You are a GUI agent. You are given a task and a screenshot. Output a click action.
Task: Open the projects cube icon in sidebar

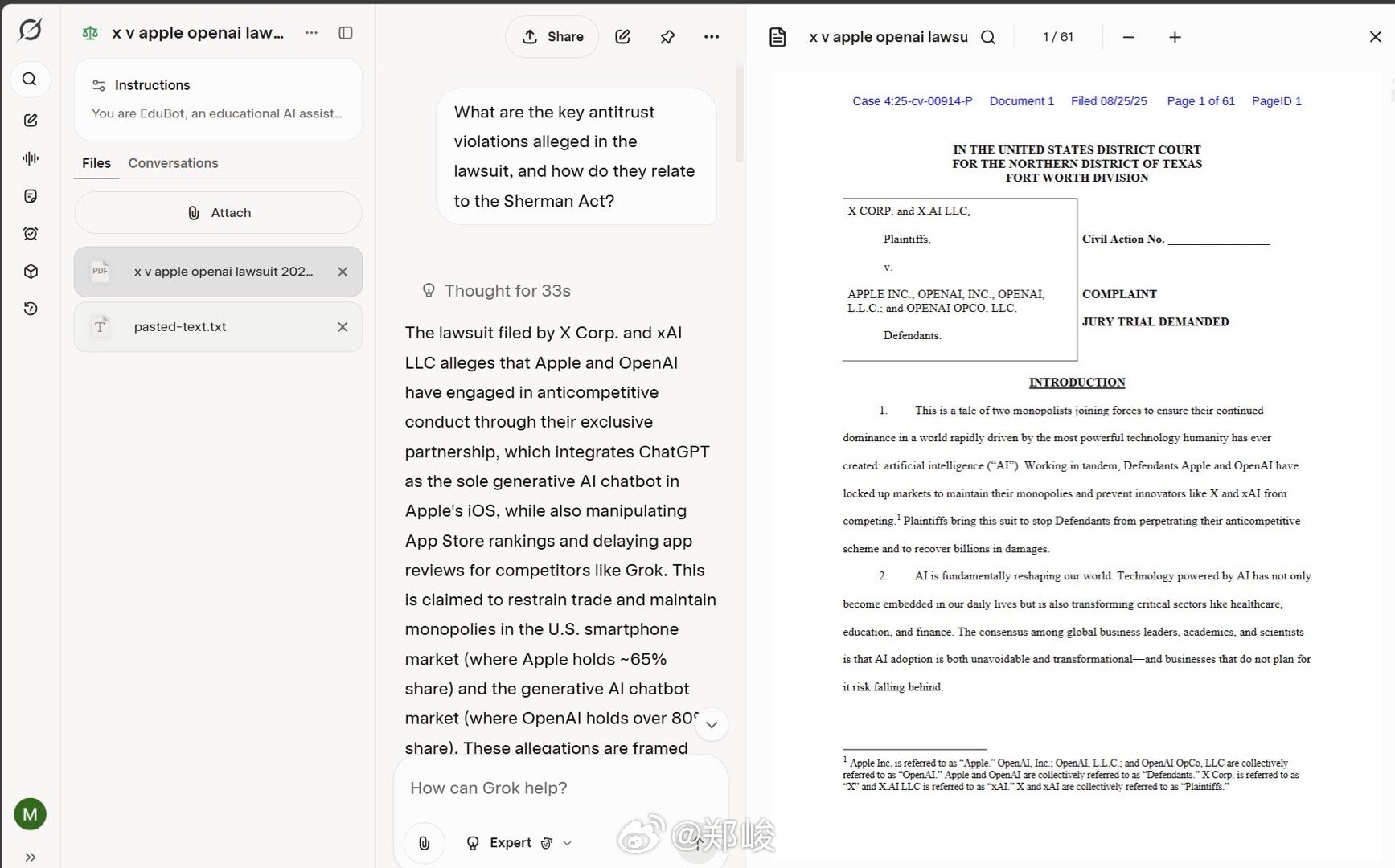pos(31,272)
